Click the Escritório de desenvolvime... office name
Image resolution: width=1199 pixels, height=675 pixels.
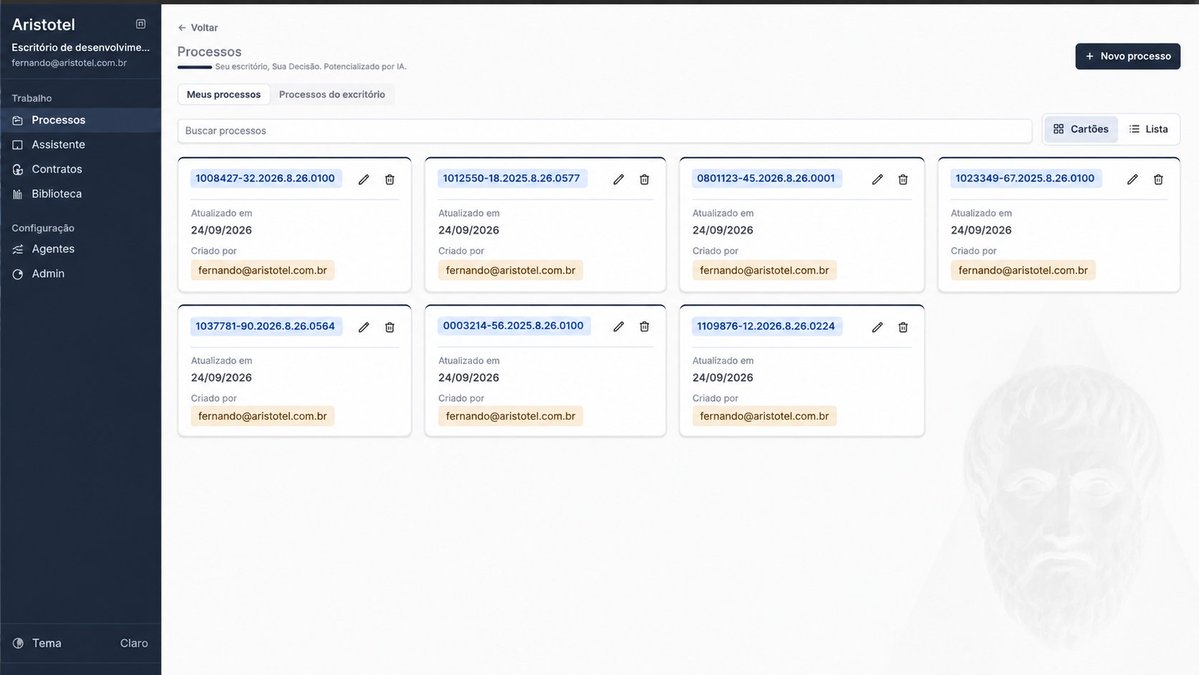click(80, 47)
